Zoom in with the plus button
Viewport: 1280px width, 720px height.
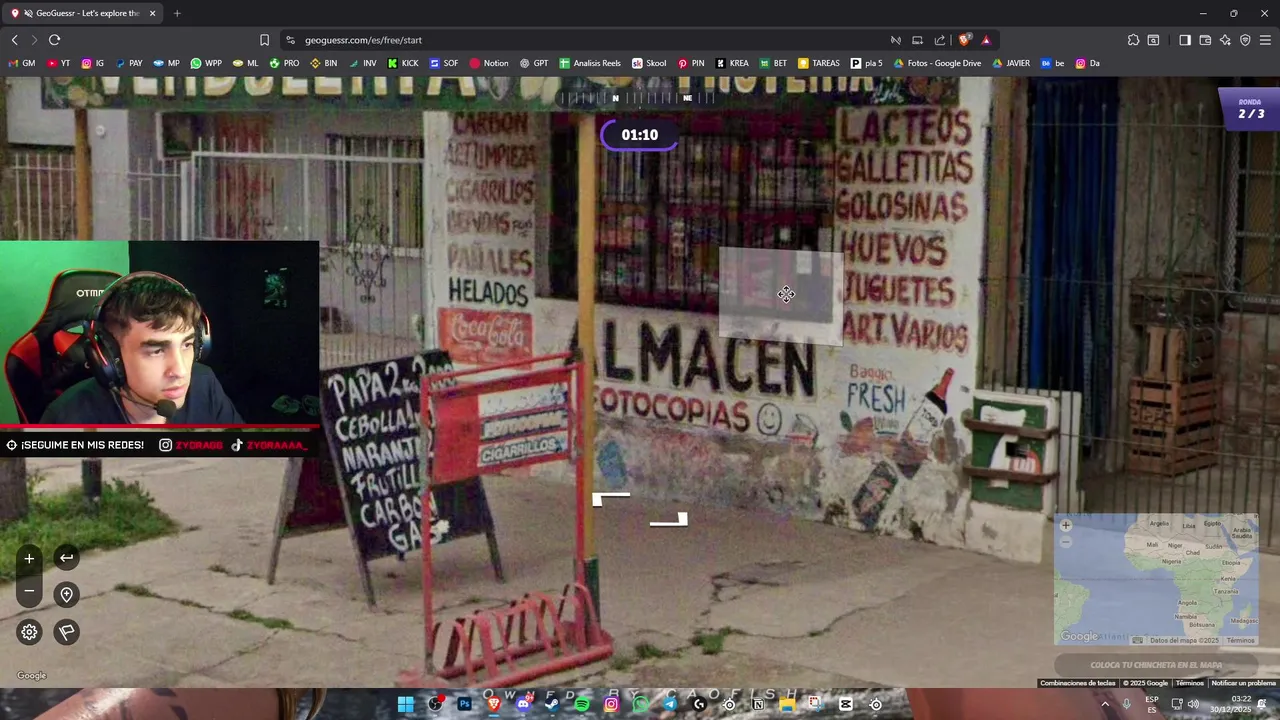click(x=29, y=559)
